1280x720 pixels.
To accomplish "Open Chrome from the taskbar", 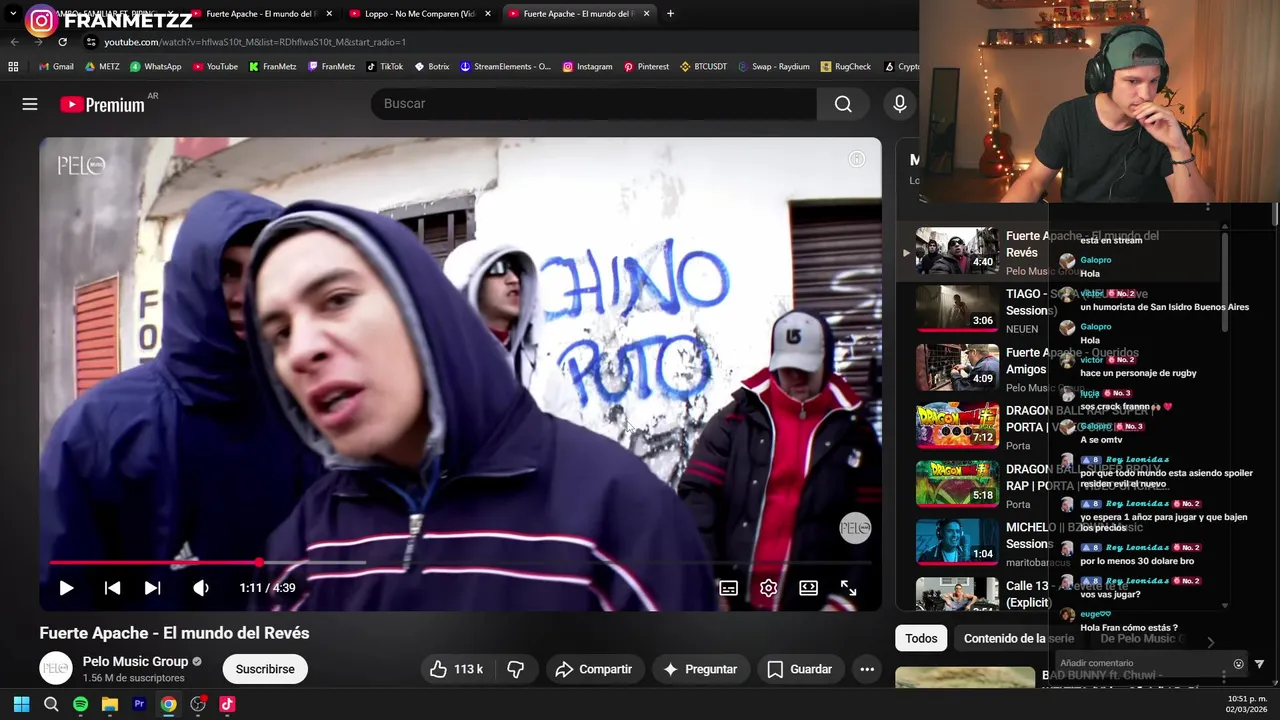I will click(169, 704).
